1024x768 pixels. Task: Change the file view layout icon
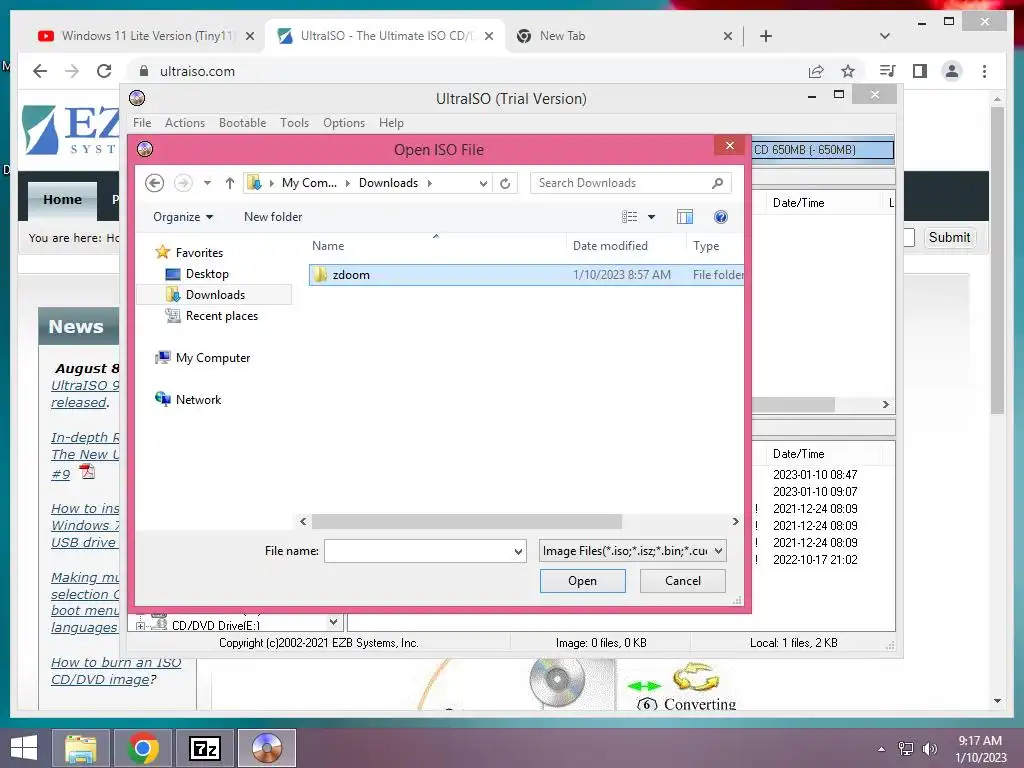pyautogui.click(x=630, y=217)
